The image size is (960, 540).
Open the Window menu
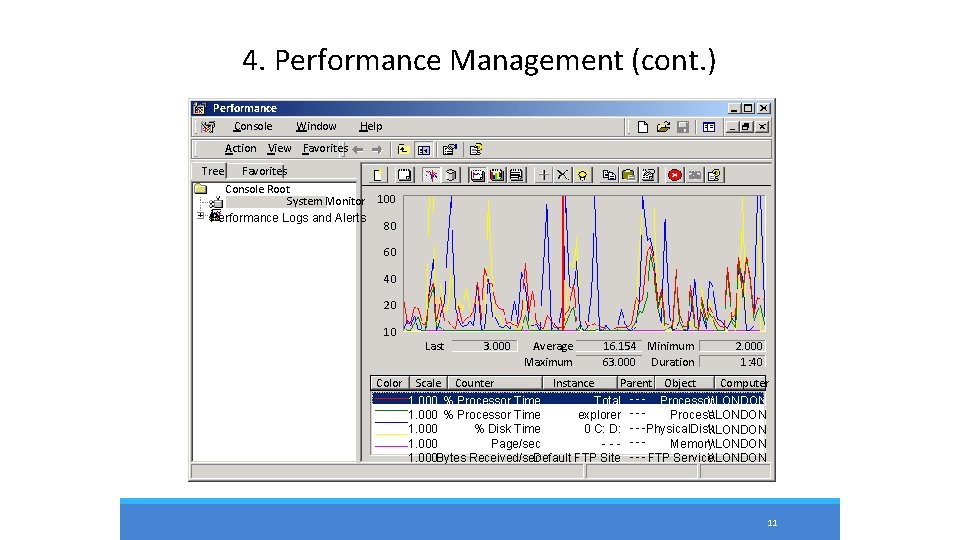coord(316,126)
